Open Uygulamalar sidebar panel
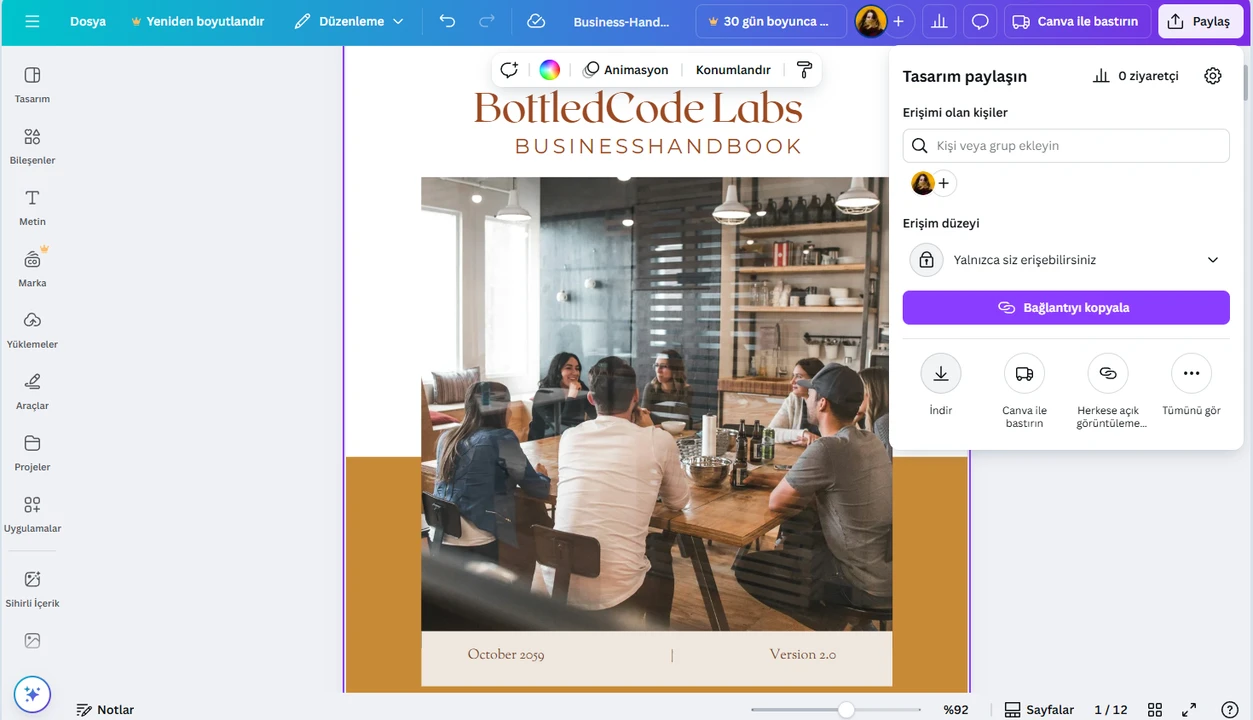Screen dimensions: 1253x720 point(32,514)
